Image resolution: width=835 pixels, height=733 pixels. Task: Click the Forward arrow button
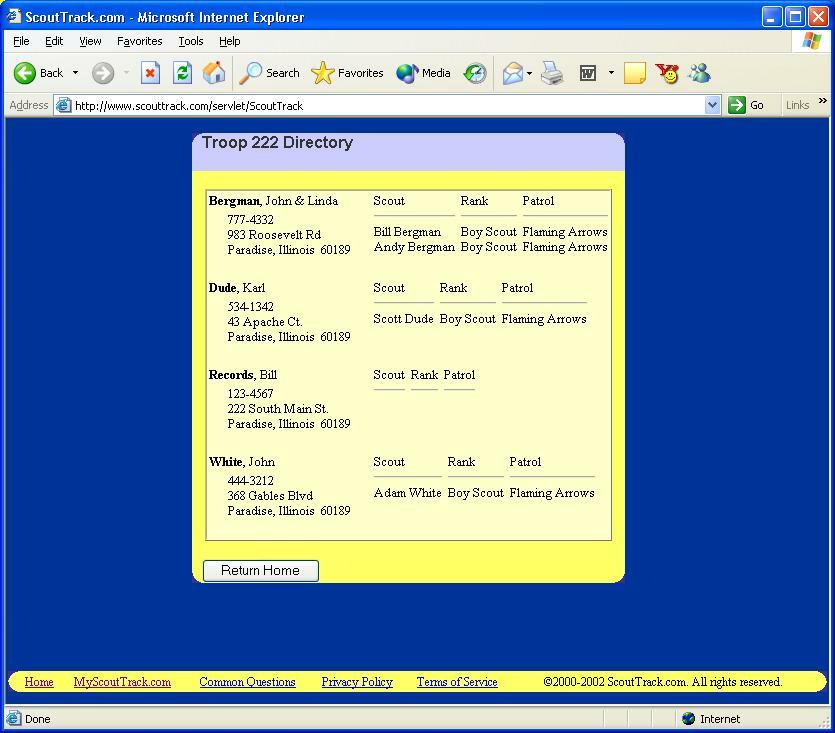point(103,73)
